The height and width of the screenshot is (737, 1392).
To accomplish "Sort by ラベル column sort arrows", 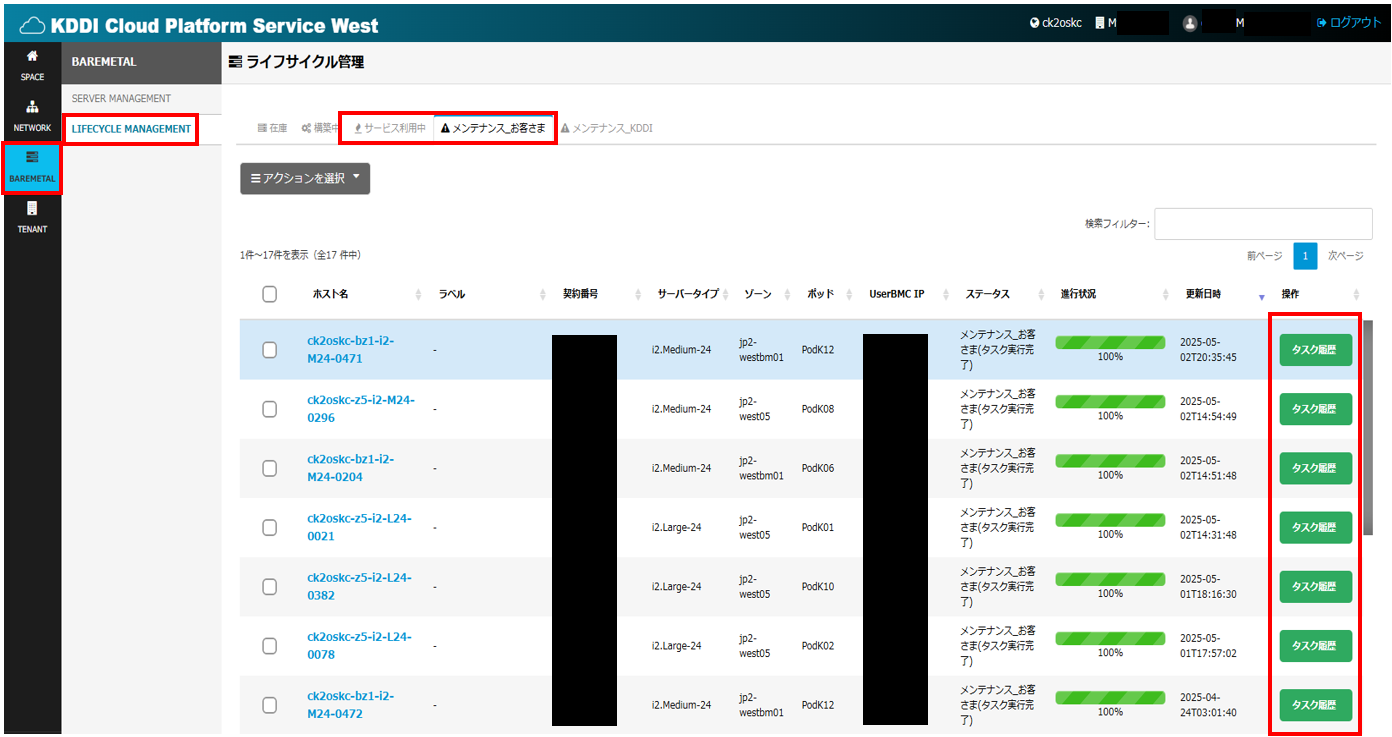I will click(x=543, y=295).
